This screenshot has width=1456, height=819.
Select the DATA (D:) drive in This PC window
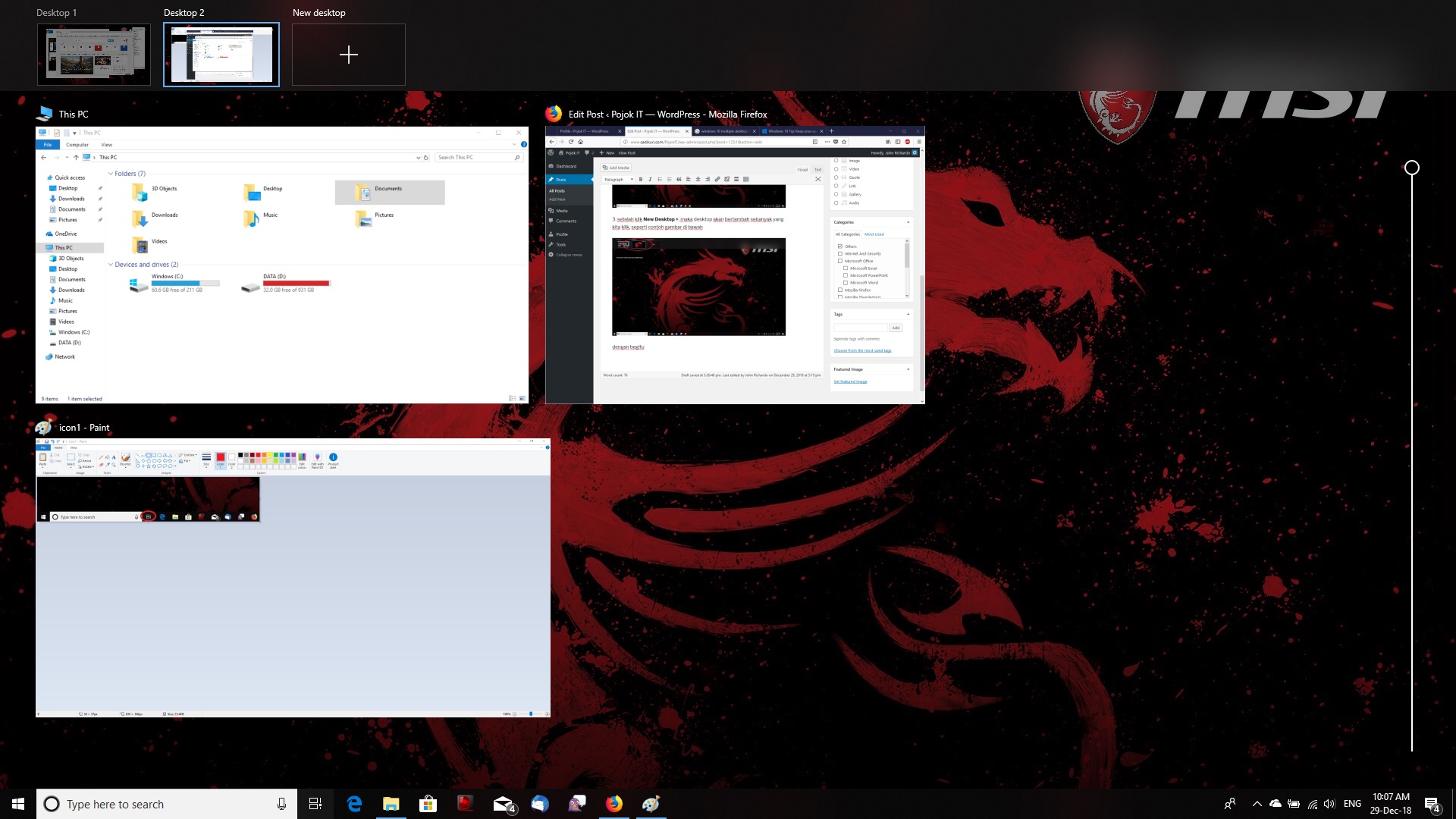click(x=285, y=283)
